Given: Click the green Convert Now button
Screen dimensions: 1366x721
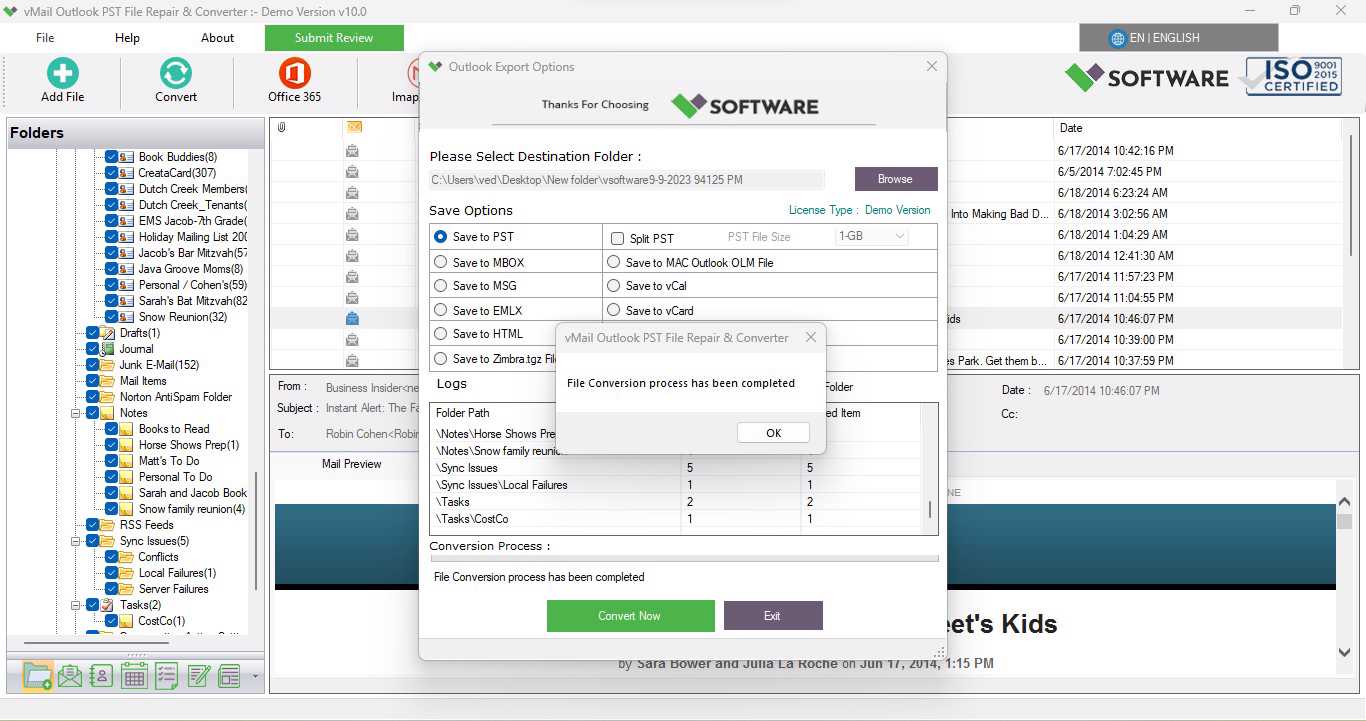Looking at the screenshot, I should click(x=630, y=616).
